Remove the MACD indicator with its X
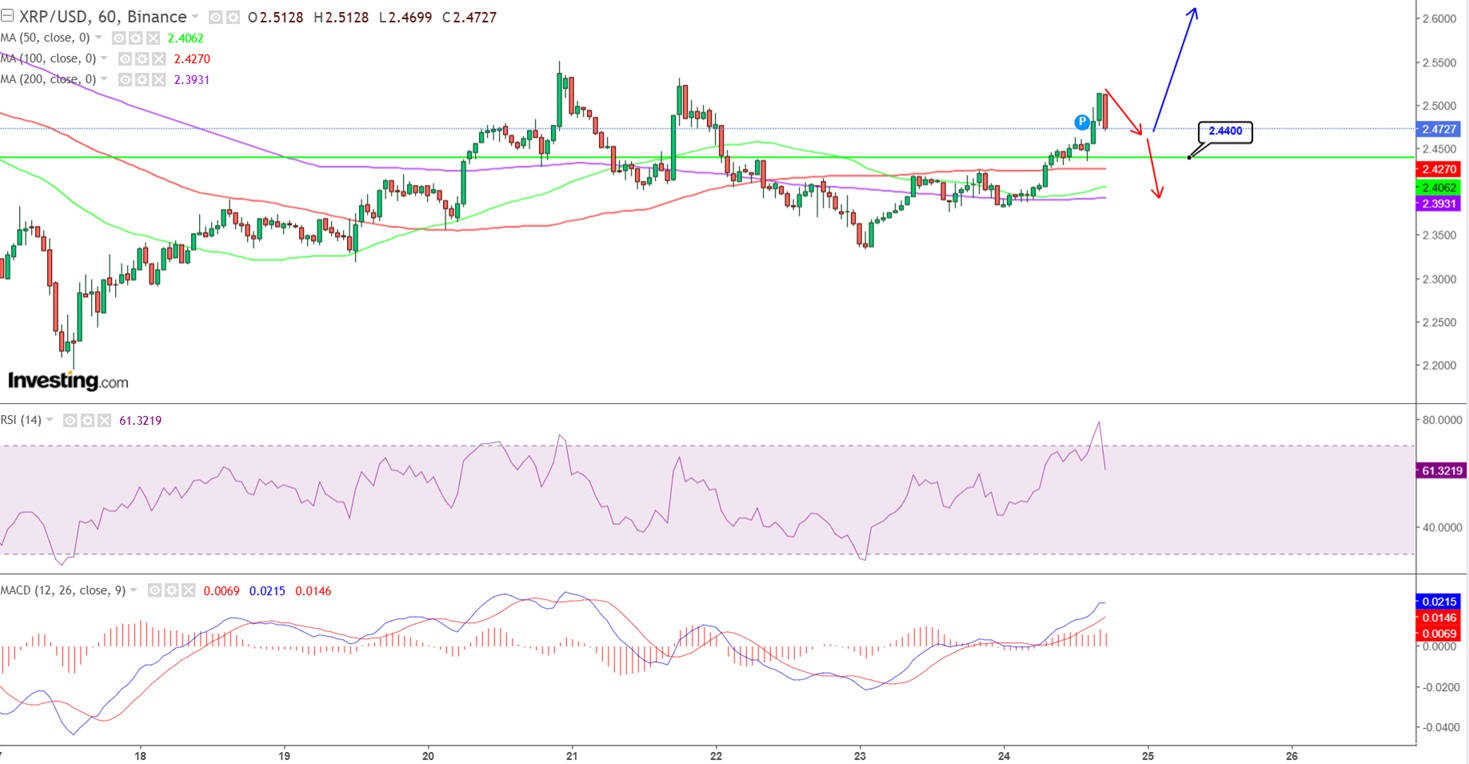 pos(189,591)
